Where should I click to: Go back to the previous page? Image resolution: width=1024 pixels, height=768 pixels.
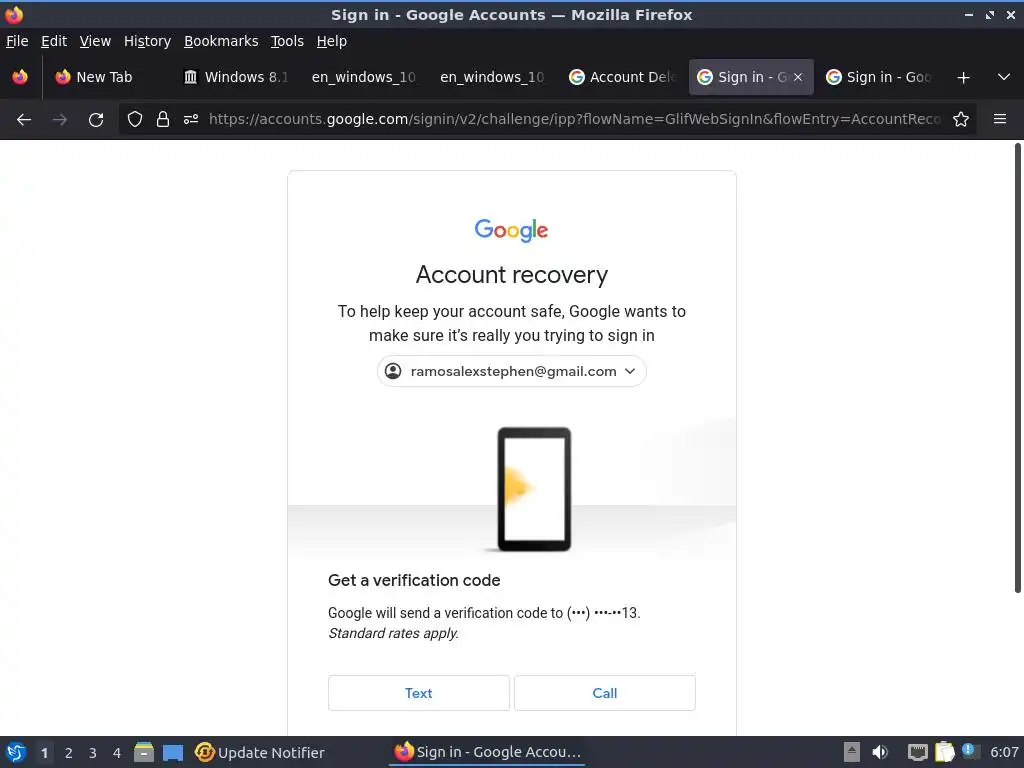[24, 120]
